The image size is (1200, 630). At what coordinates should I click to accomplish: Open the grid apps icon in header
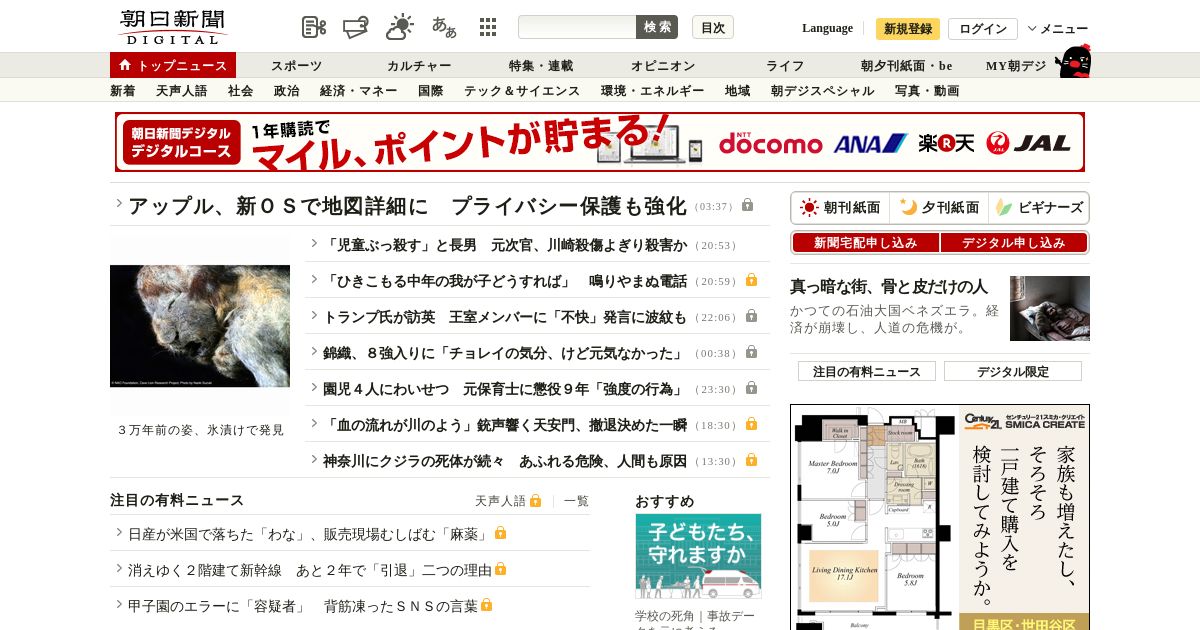pyautogui.click(x=488, y=27)
